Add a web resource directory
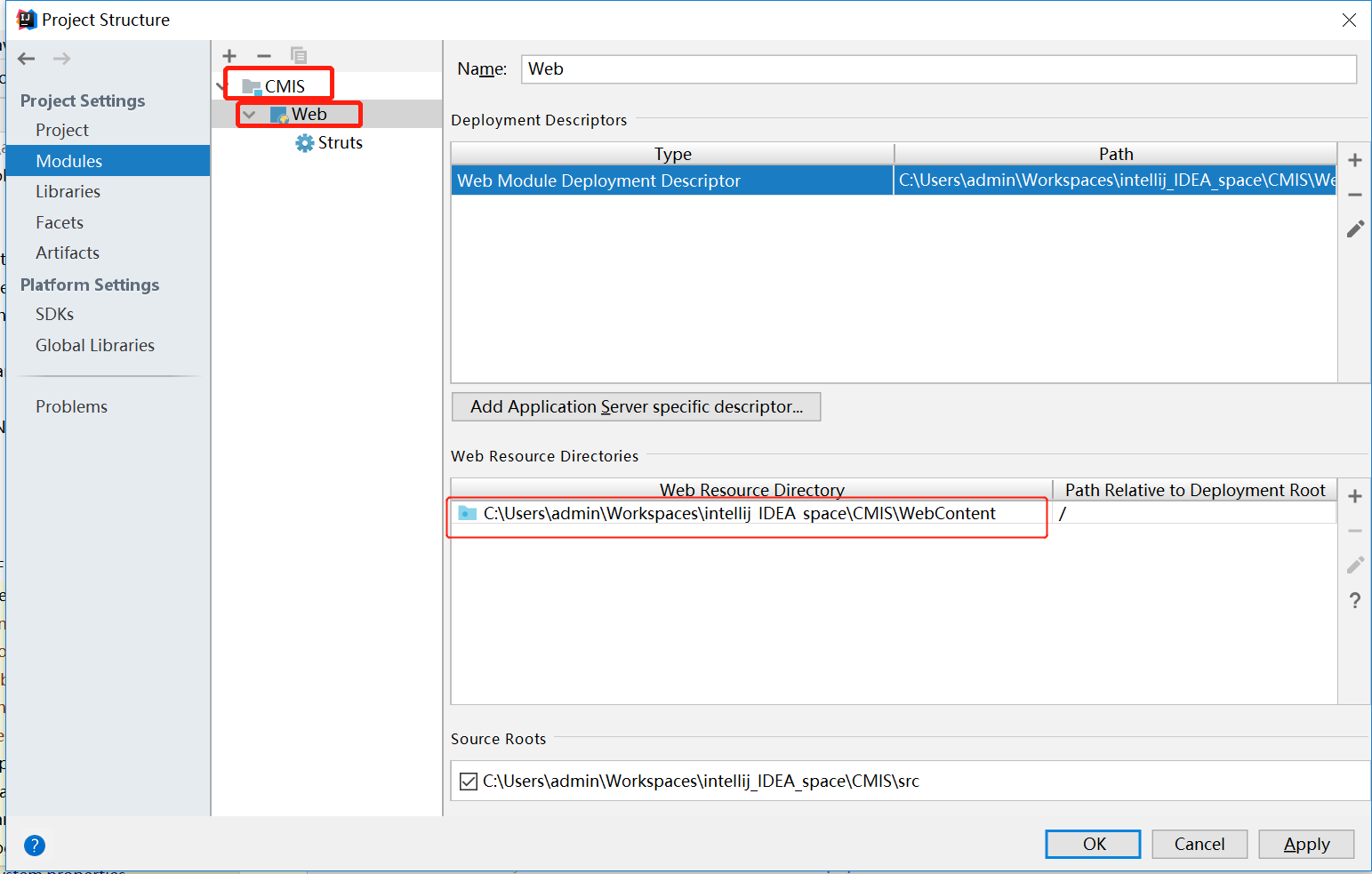Image resolution: width=1372 pixels, height=874 pixels. coord(1355,496)
